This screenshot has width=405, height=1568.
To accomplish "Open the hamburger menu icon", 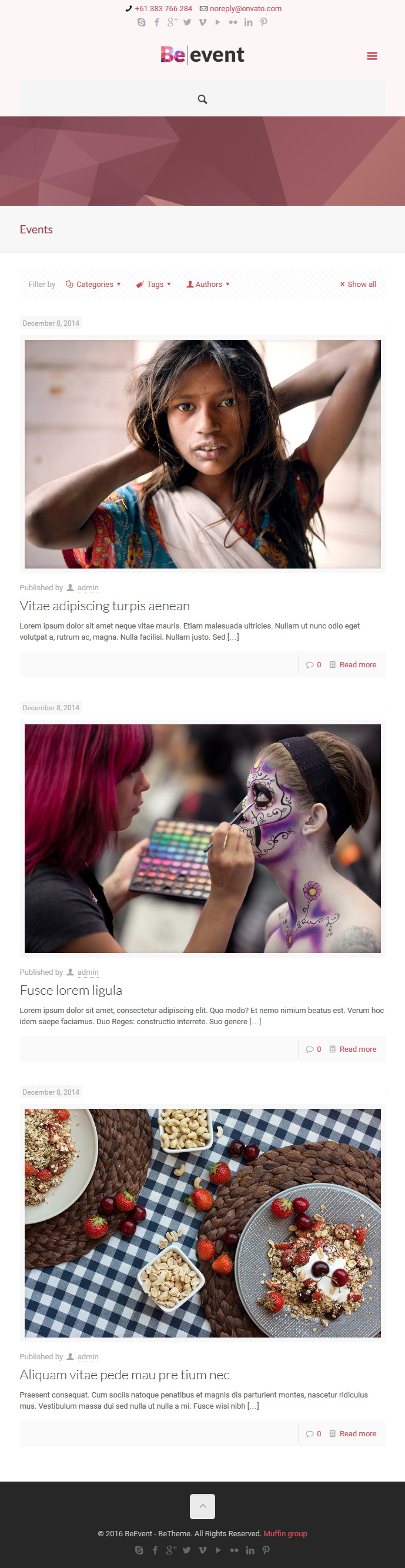I will (371, 56).
